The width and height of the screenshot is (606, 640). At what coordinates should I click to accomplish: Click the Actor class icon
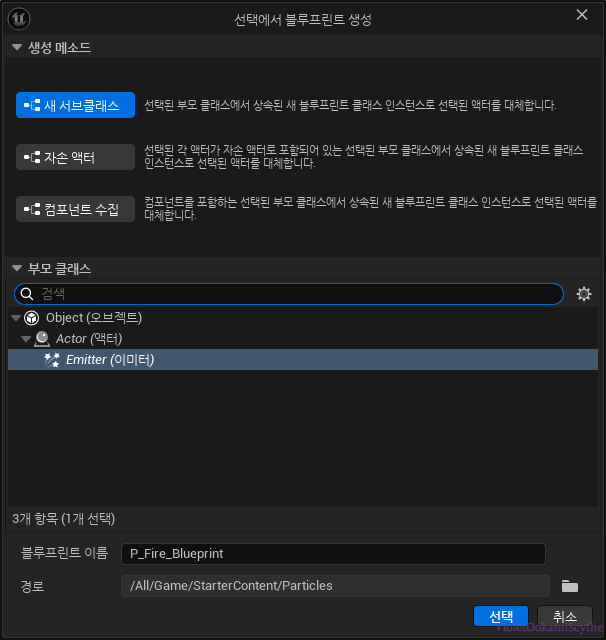[42, 339]
